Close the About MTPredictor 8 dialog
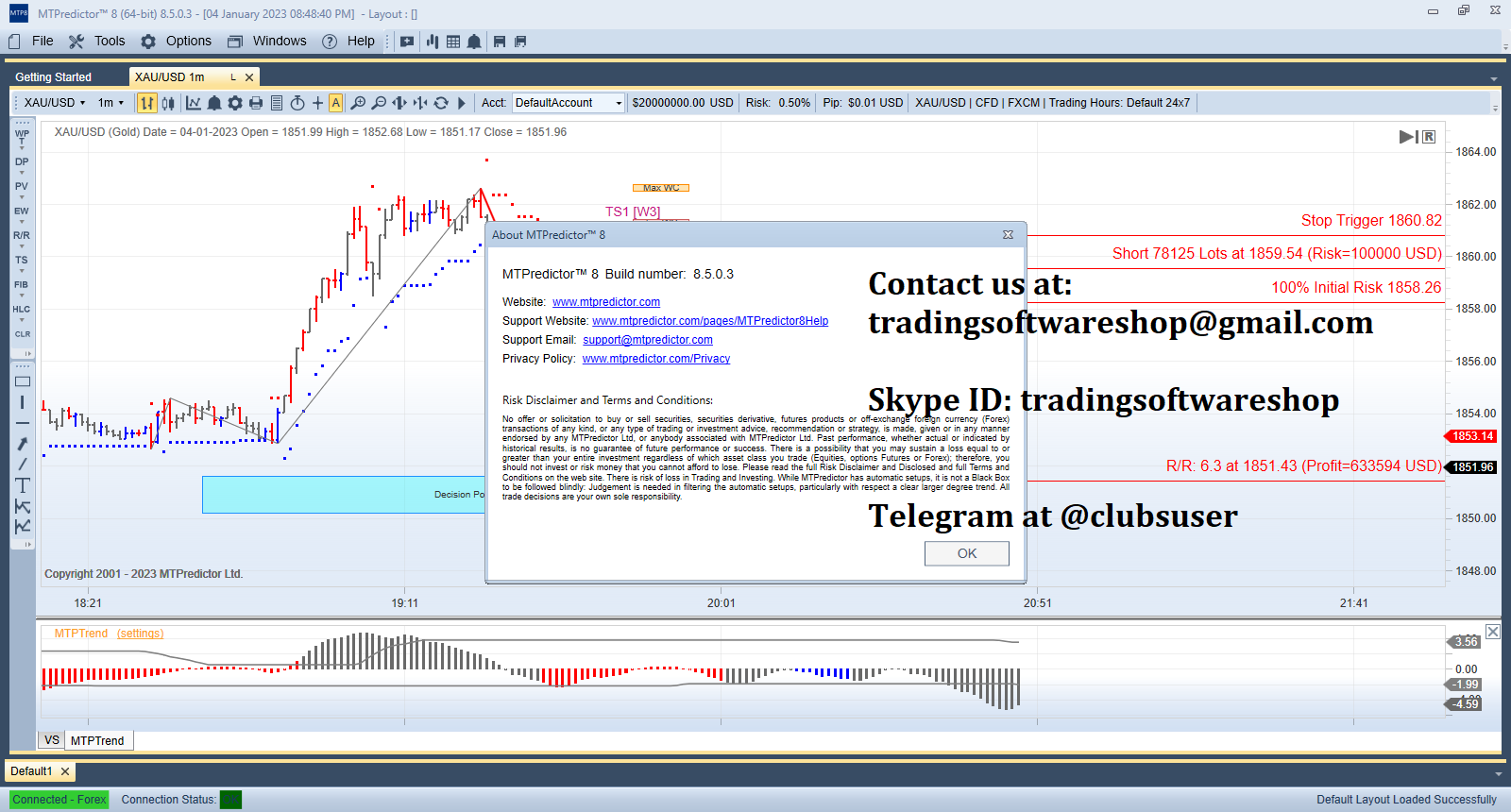The height and width of the screenshot is (812, 1511). click(1009, 235)
